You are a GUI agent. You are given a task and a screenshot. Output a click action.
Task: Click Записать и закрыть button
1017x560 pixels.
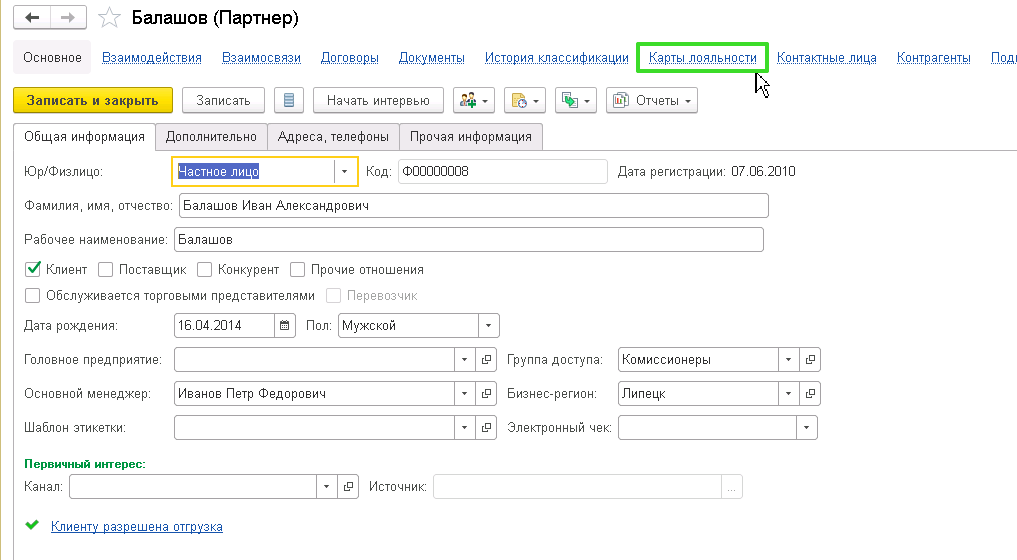click(93, 101)
